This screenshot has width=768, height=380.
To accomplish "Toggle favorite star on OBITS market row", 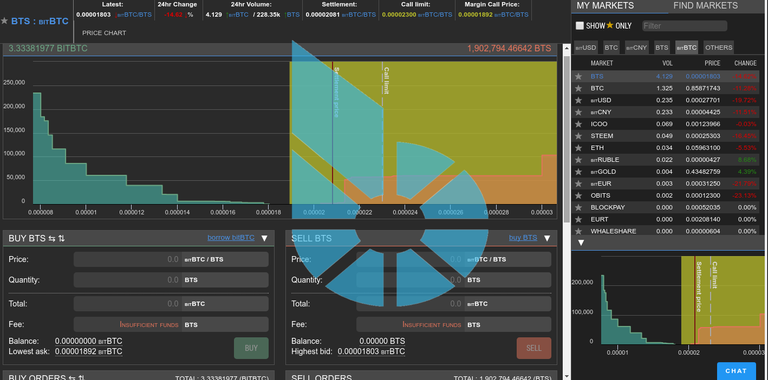I will click(x=578, y=196).
